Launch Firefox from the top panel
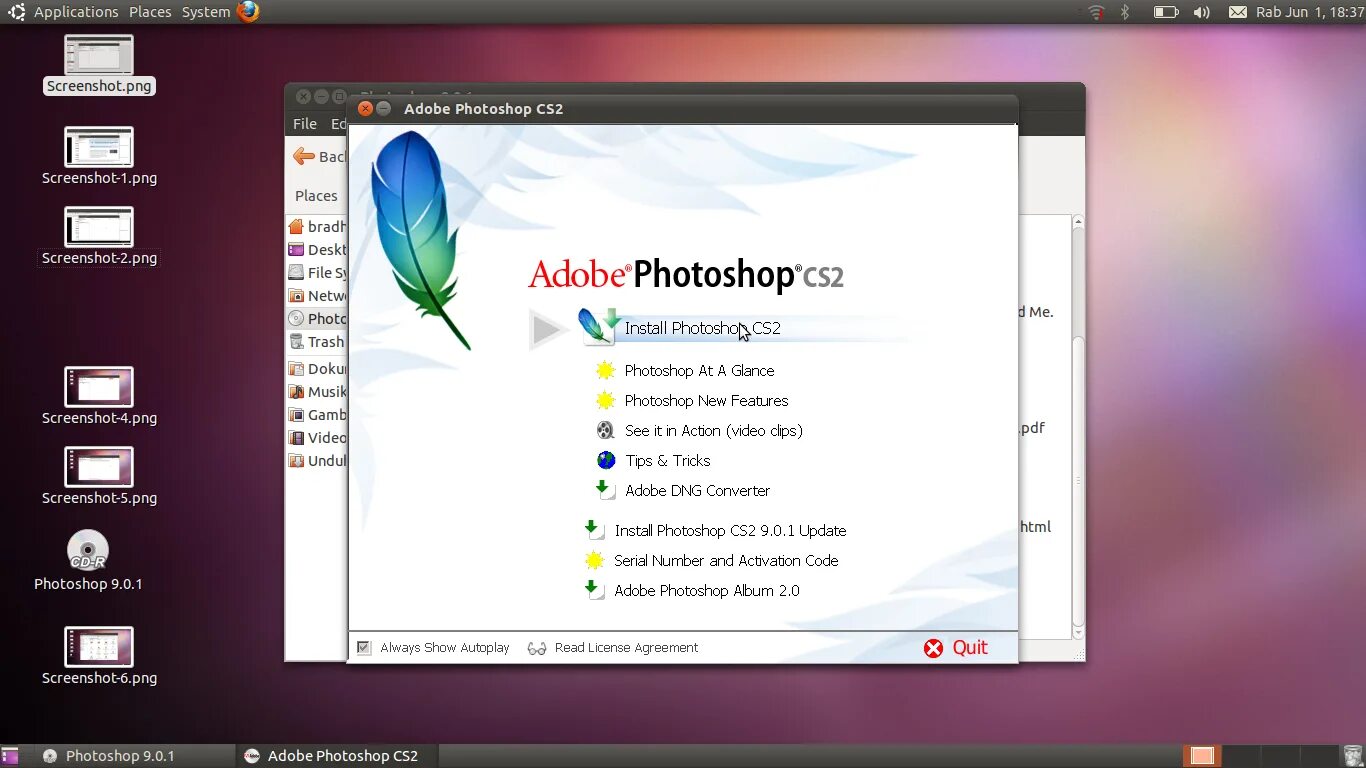 tap(248, 12)
